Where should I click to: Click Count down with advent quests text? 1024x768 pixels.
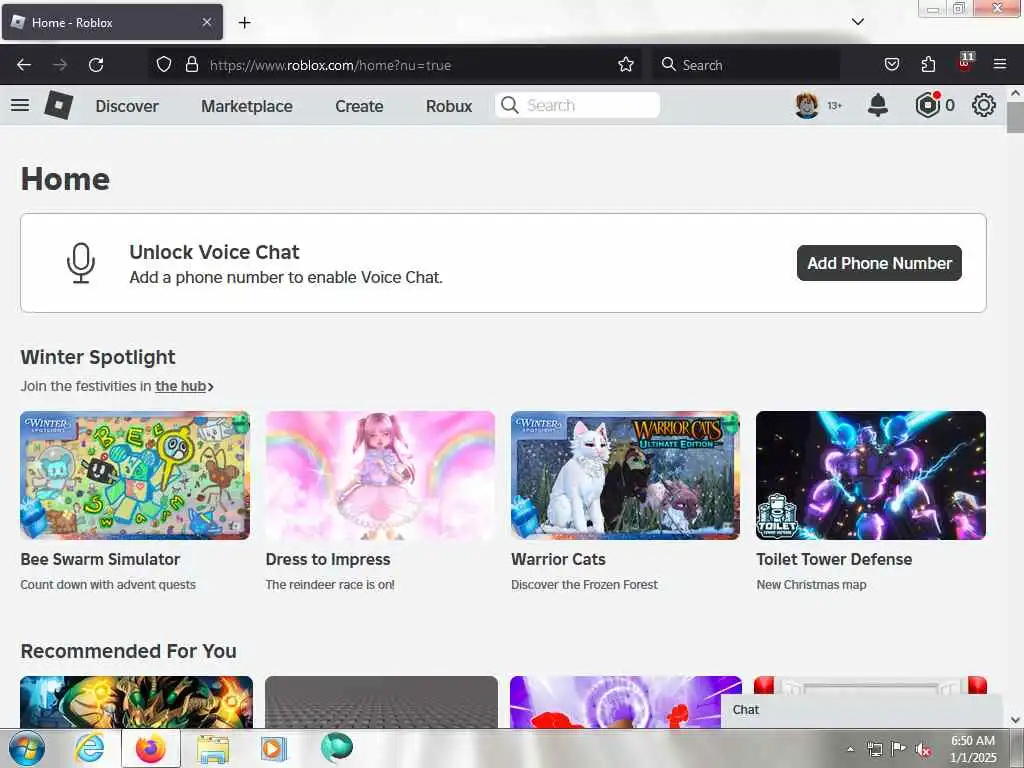click(x=108, y=584)
